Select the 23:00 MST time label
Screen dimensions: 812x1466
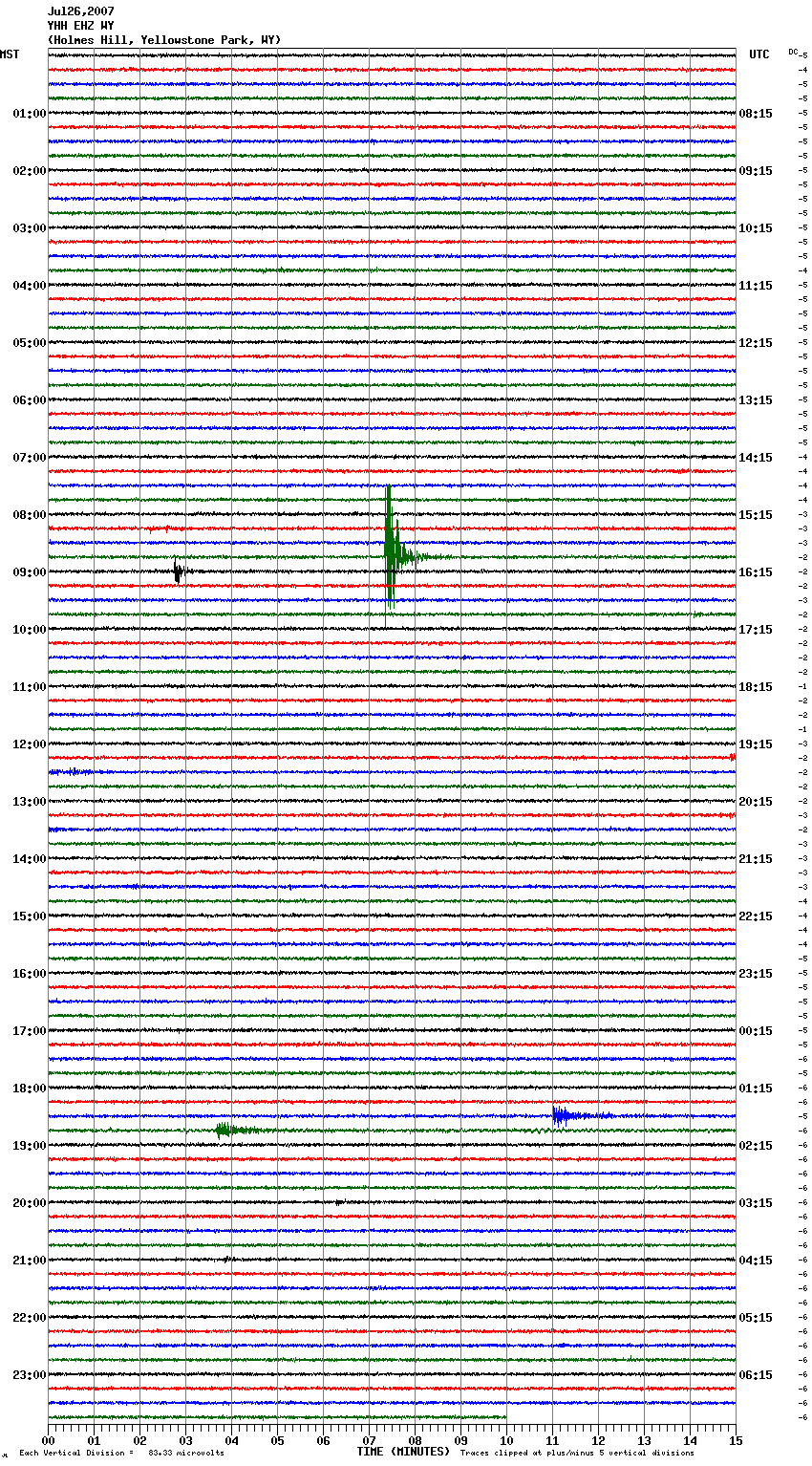tap(30, 1375)
